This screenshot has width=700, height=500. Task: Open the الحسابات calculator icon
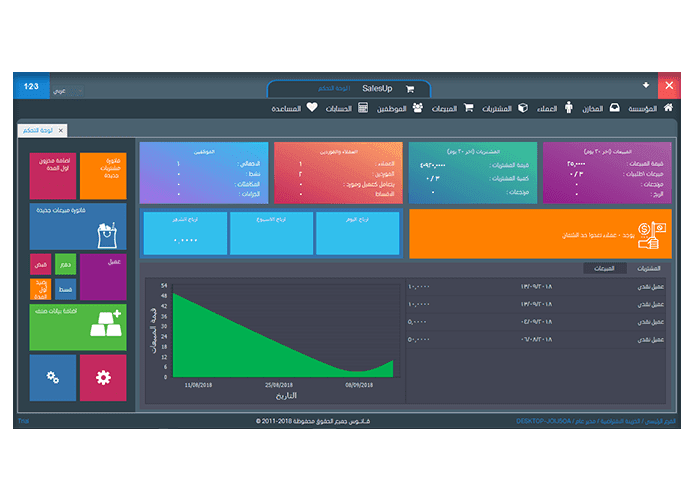(x=363, y=108)
